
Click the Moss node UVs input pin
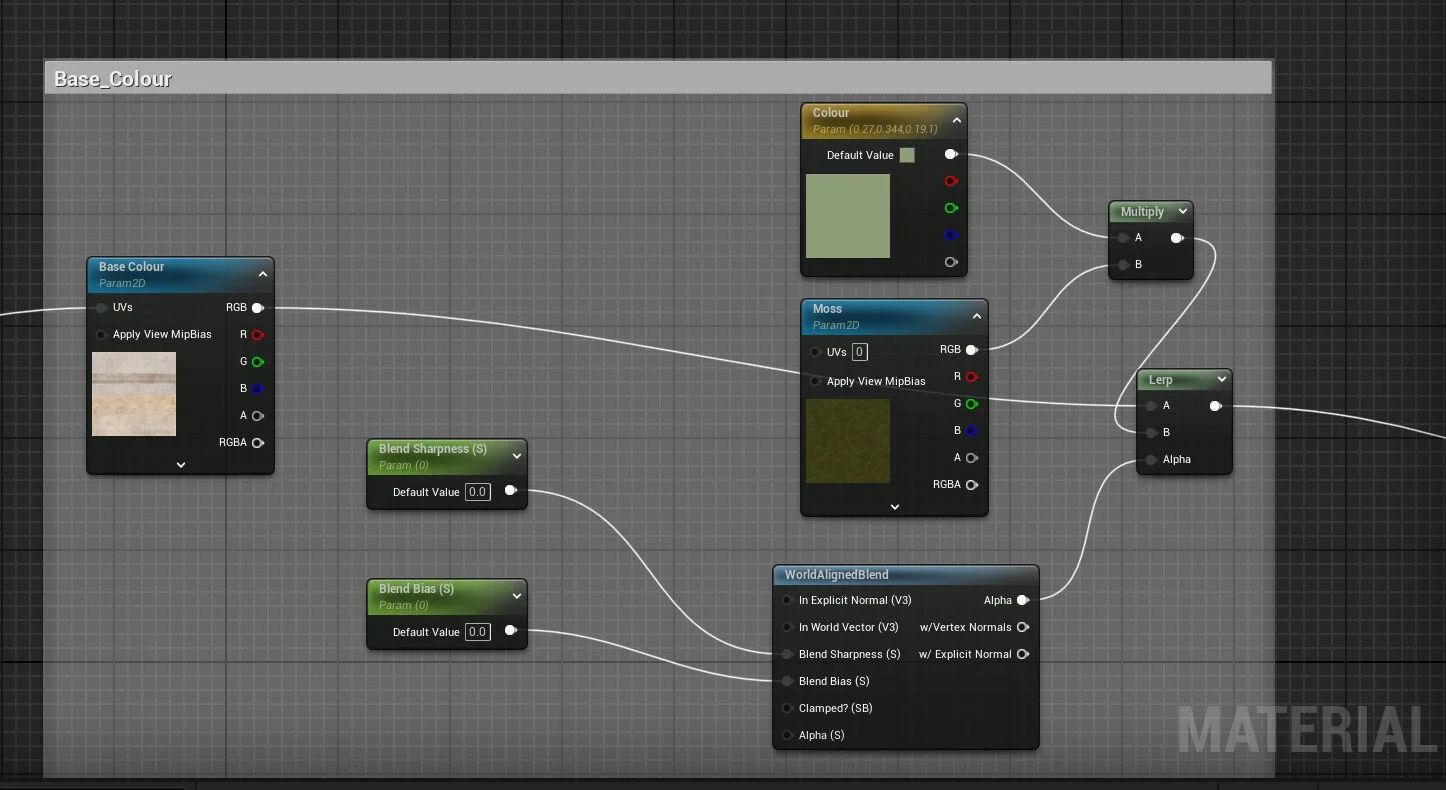(x=815, y=352)
